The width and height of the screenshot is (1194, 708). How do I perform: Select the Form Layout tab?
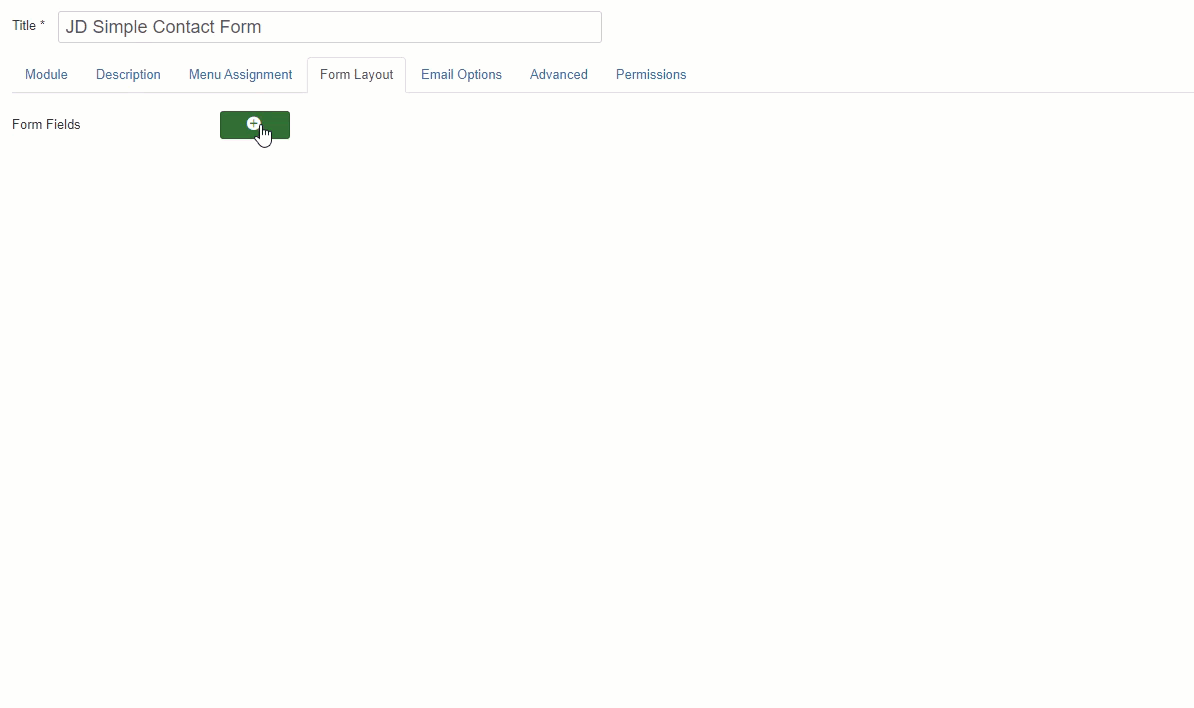356,74
